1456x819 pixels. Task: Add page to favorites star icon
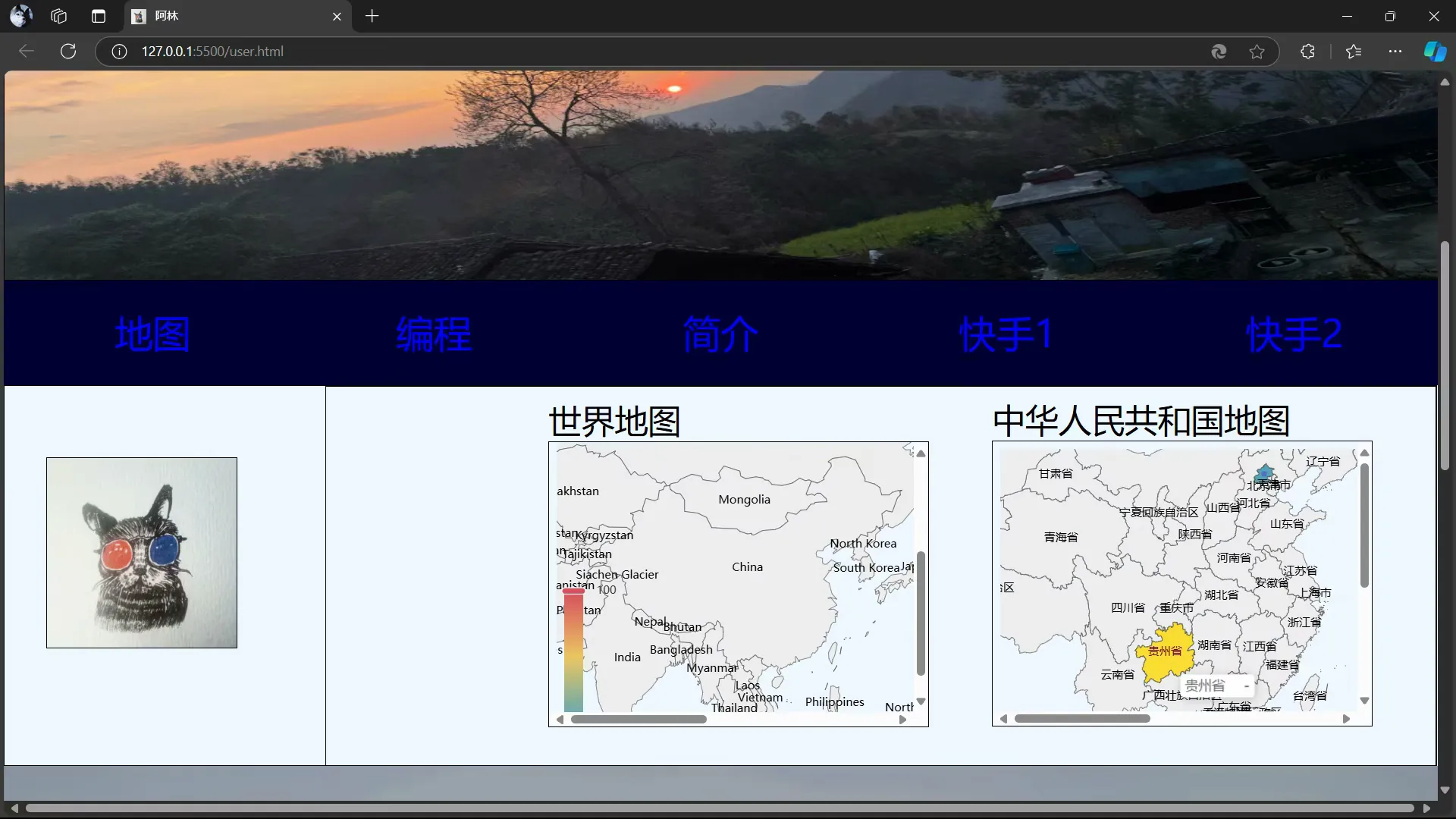(x=1257, y=52)
